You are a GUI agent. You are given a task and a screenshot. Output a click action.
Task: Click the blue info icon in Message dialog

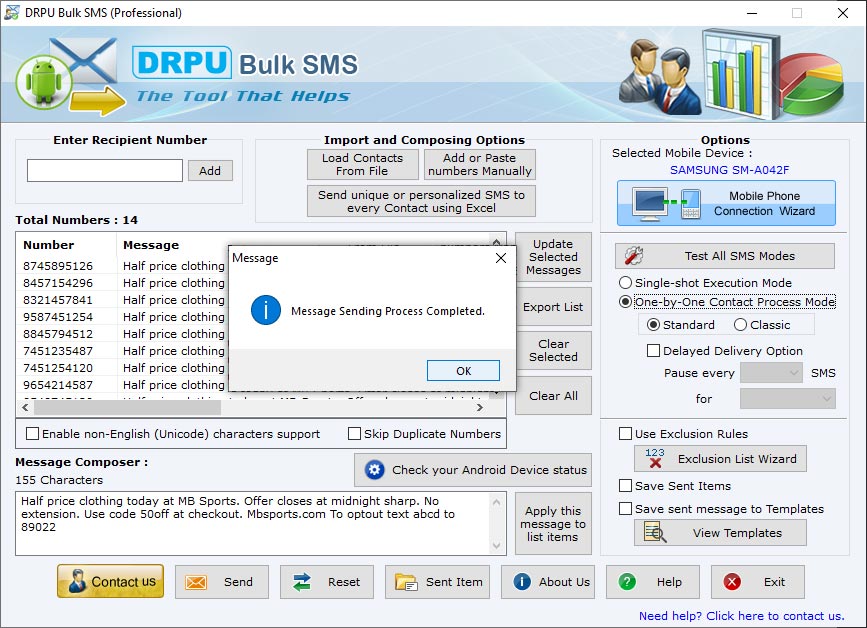pyautogui.click(x=265, y=310)
